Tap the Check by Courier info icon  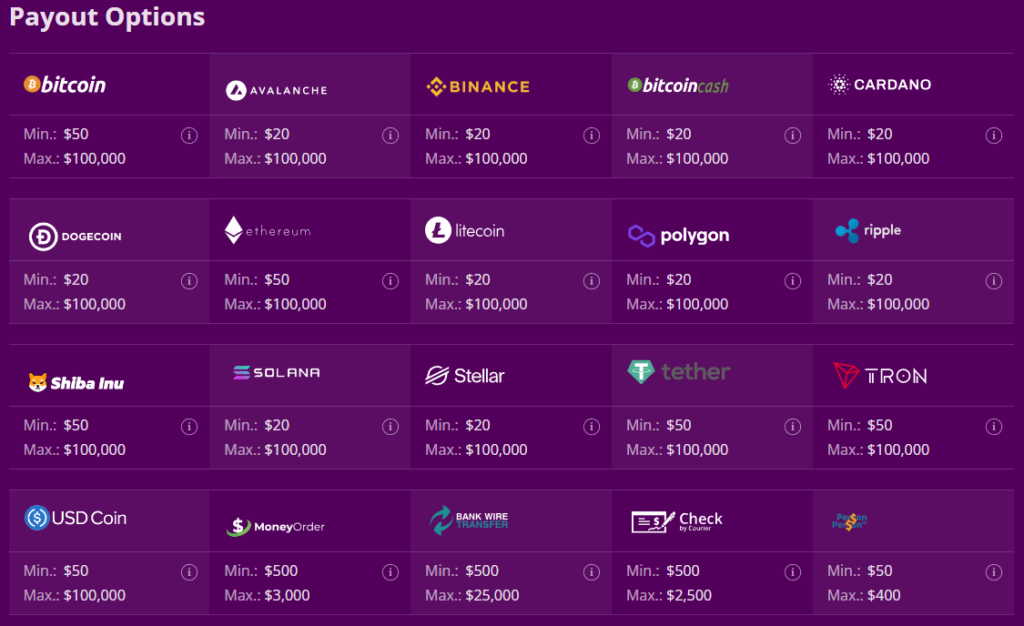tap(793, 572)
